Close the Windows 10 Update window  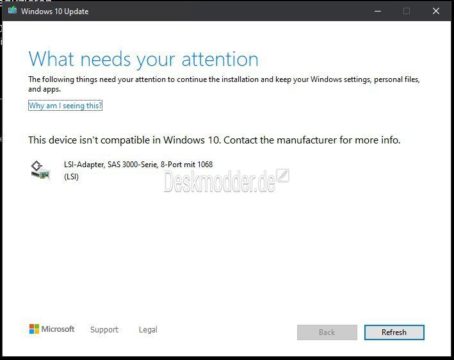tap(436, 11)
